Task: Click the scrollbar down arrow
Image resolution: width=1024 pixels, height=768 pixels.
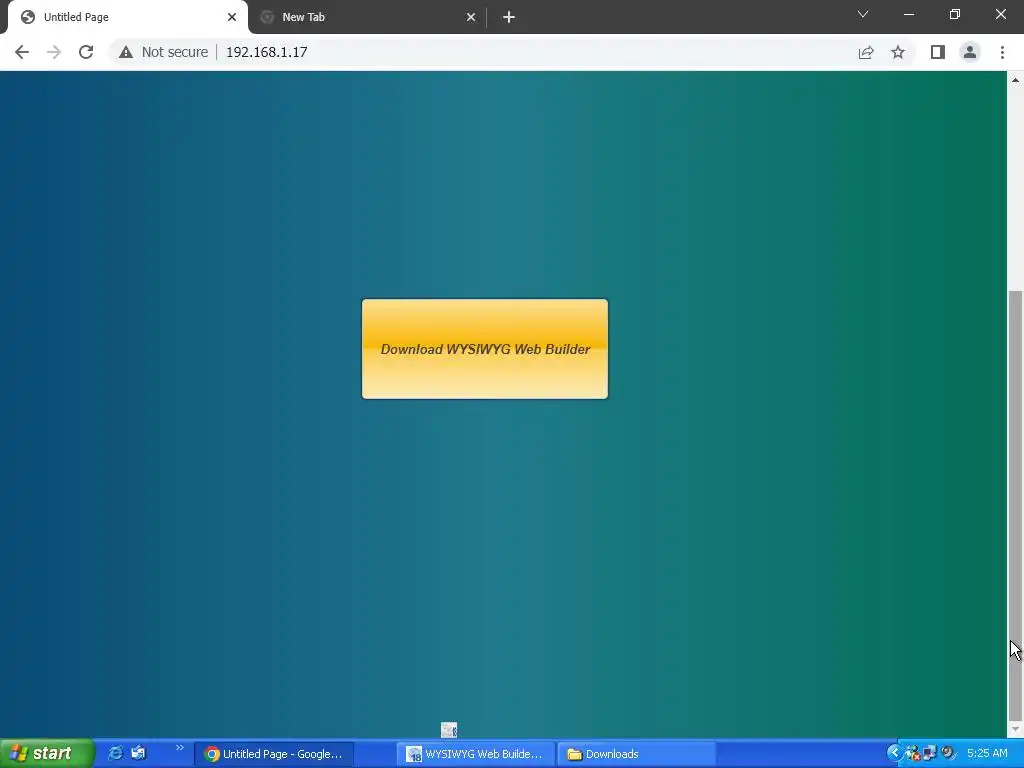Action: coord(1015,729)
